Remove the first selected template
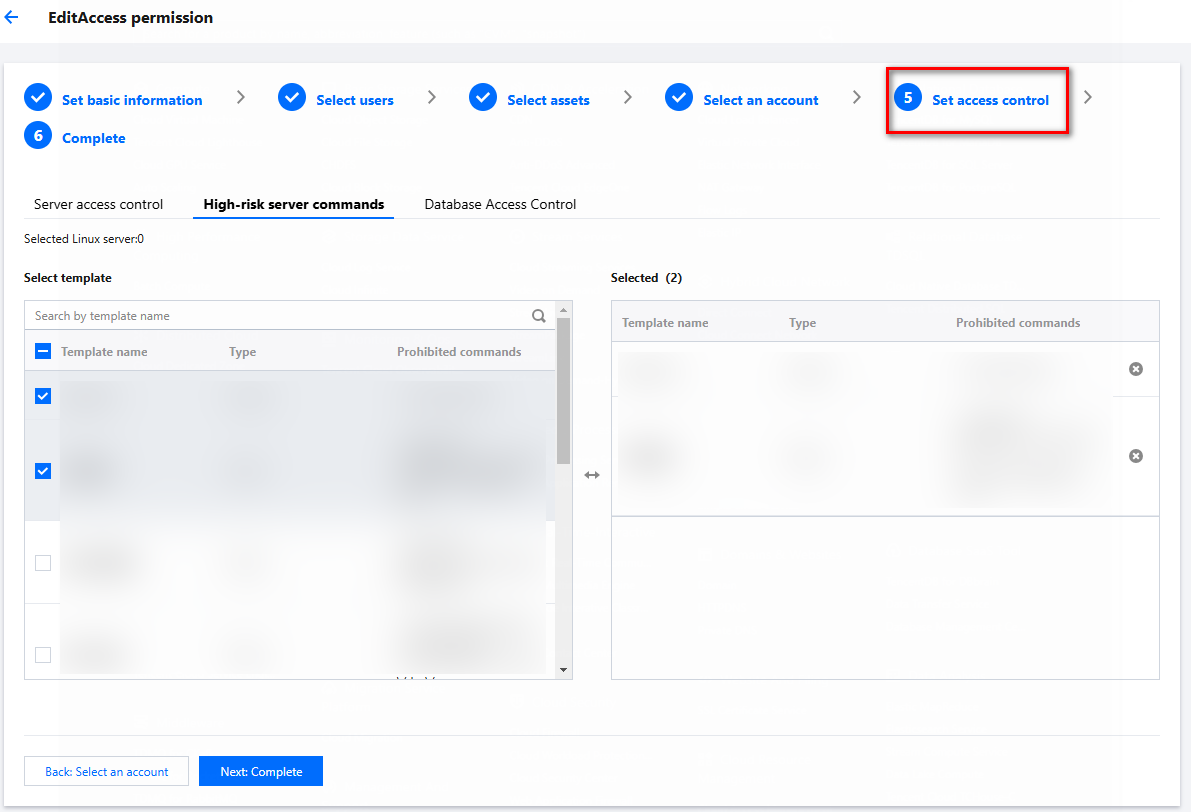The image size is (1192, 812). [x=1135, y=369]
